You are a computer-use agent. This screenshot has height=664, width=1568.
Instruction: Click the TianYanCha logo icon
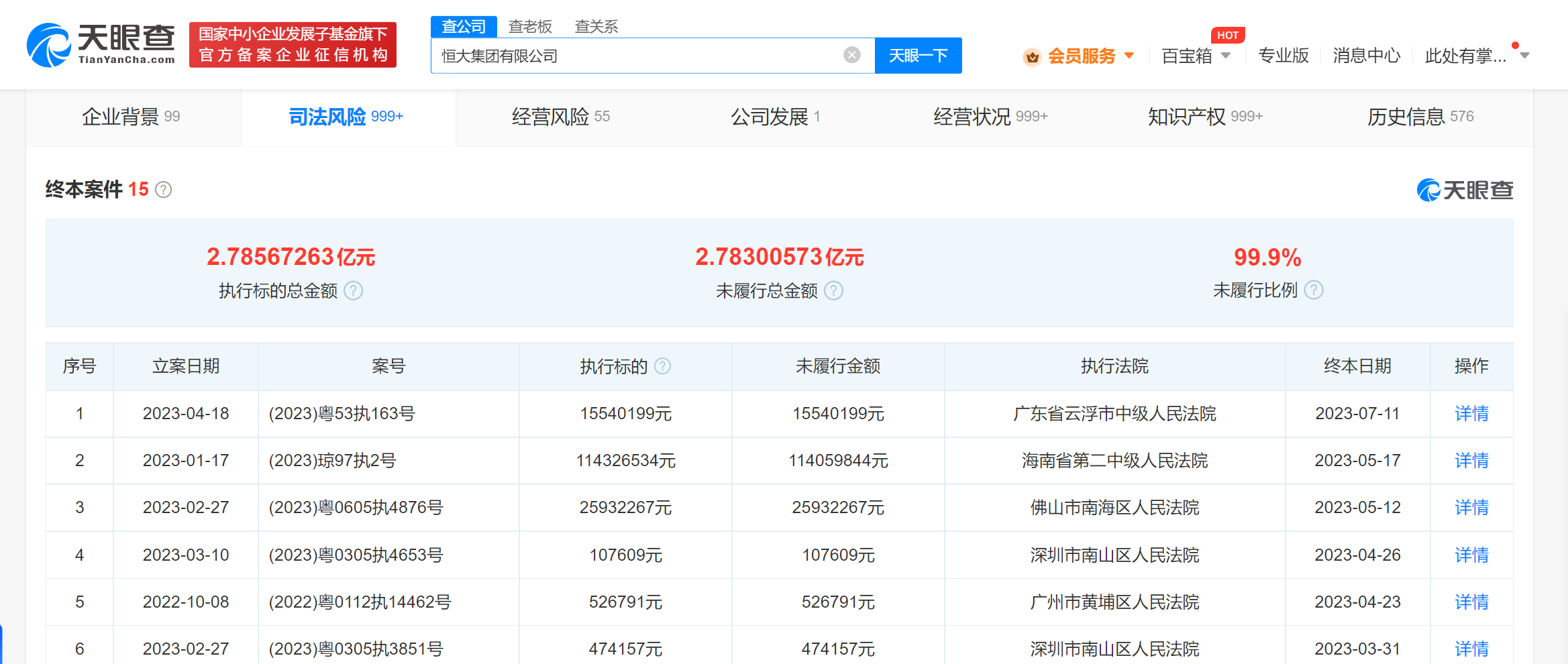[x=48, y=45]
